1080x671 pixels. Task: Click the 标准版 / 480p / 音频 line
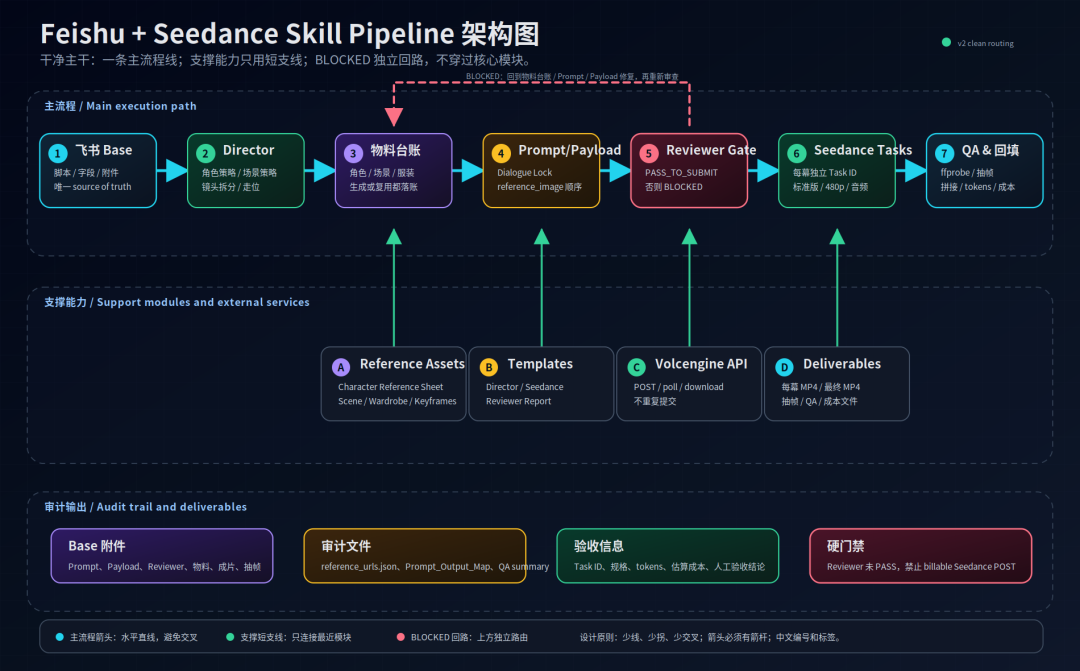(830, 187)
